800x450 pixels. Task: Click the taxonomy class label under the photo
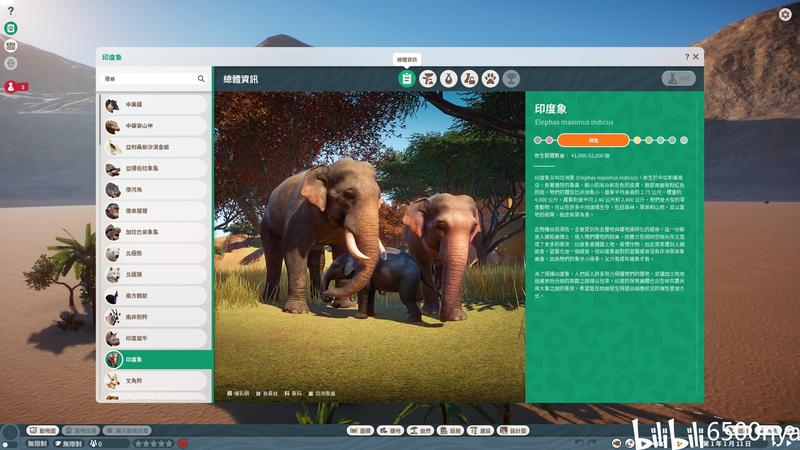[x=238, y=393]
